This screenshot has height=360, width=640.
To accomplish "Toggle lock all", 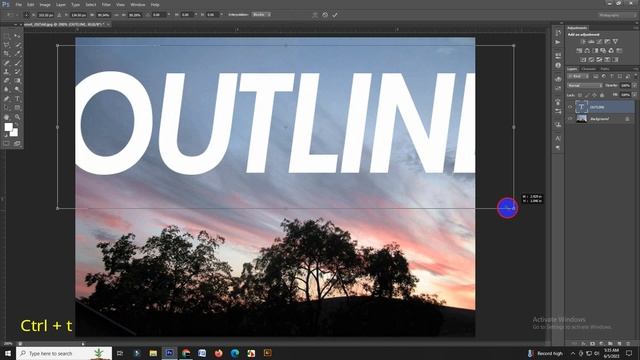I will 602,95.
